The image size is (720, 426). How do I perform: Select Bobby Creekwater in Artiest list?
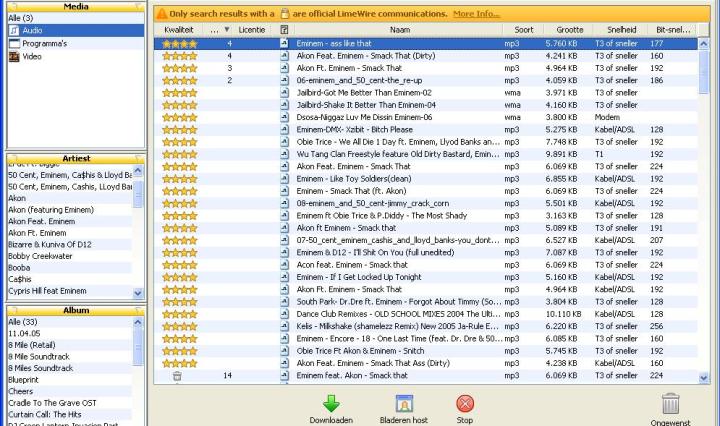42,257
